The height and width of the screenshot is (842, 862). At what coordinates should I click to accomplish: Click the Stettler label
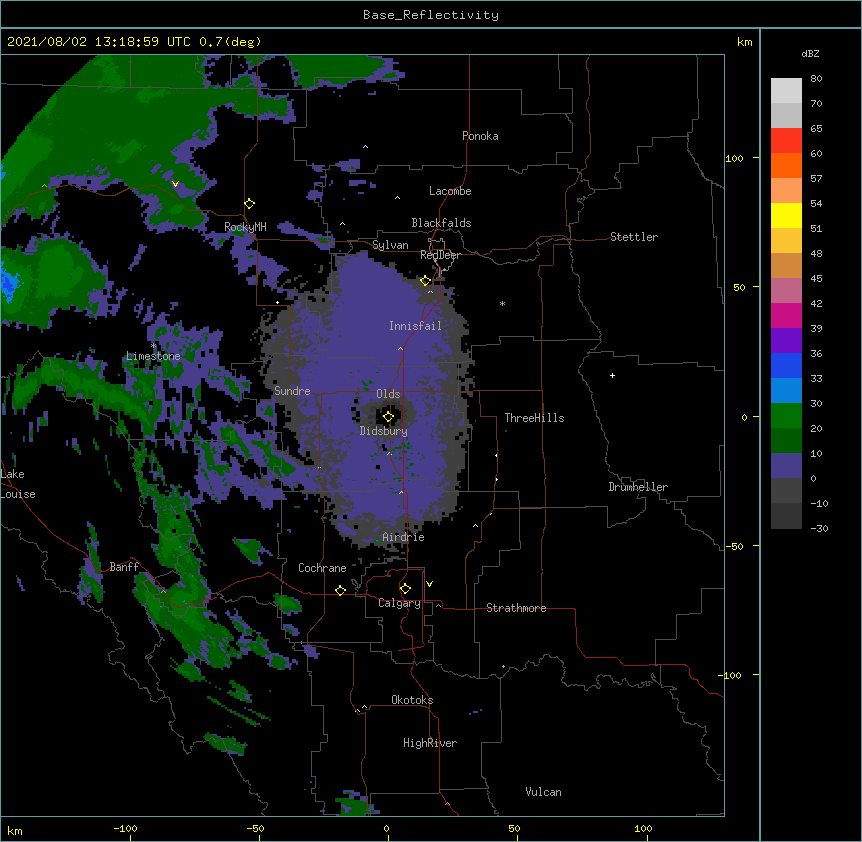(634, 237)
